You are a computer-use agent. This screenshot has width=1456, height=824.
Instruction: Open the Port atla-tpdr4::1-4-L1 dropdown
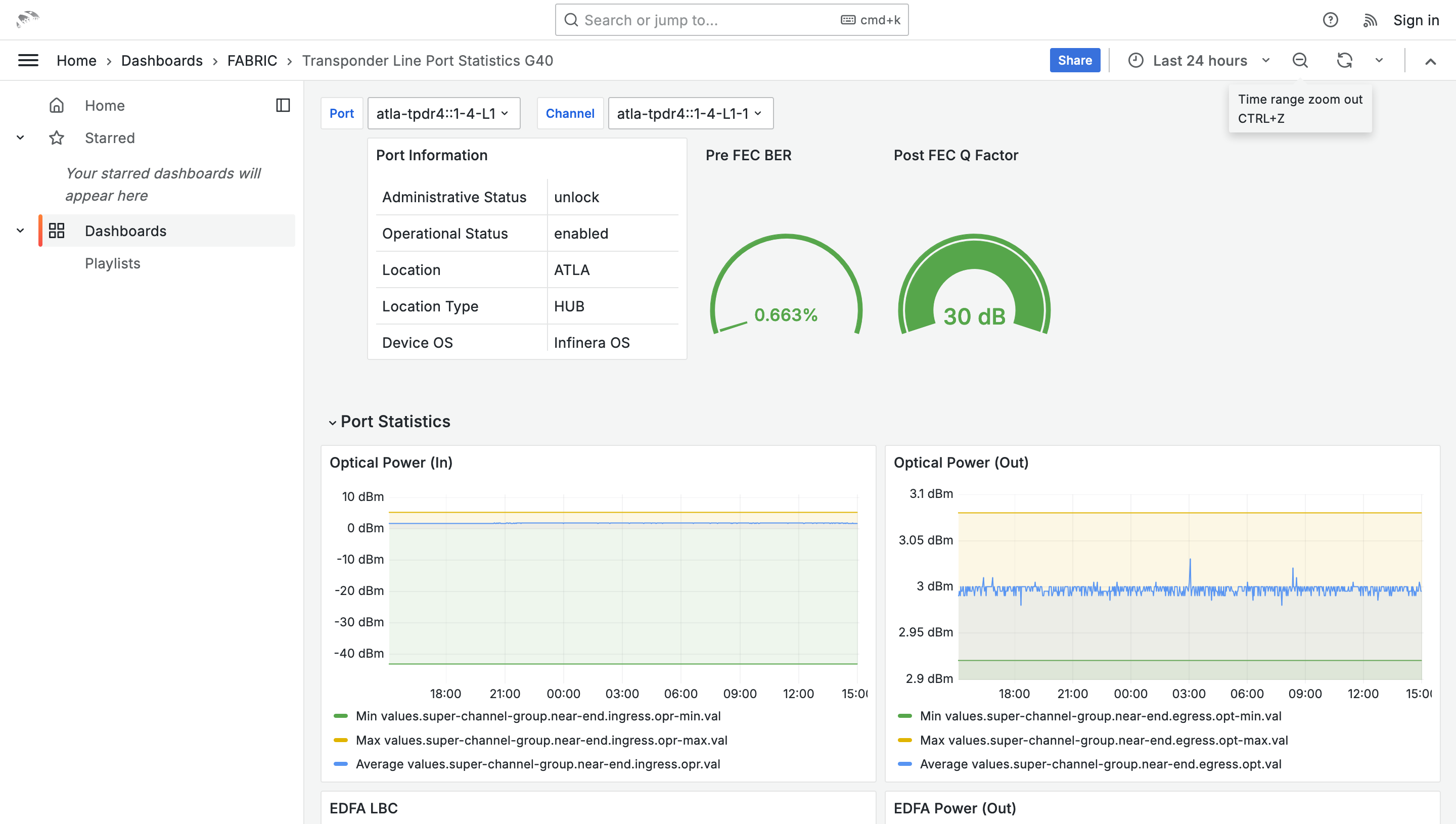[443, 114]
